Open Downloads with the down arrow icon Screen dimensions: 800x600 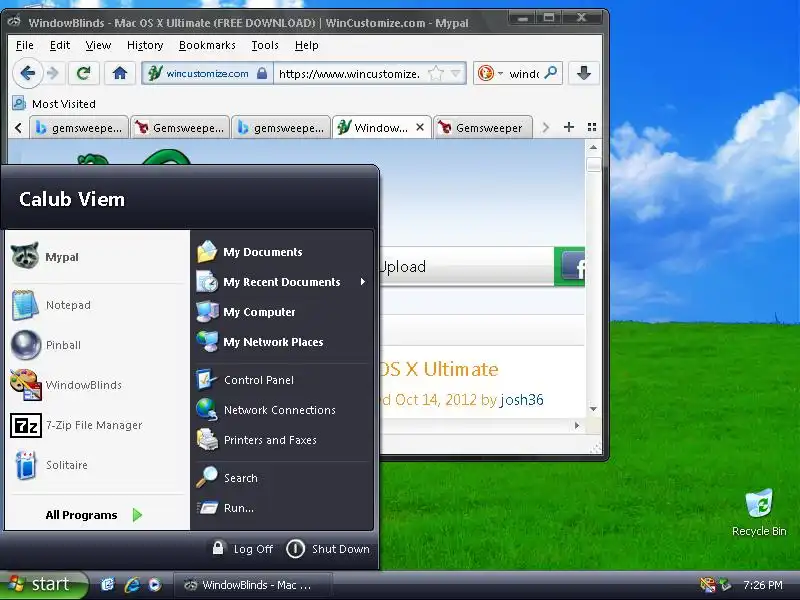click(584, 73)
